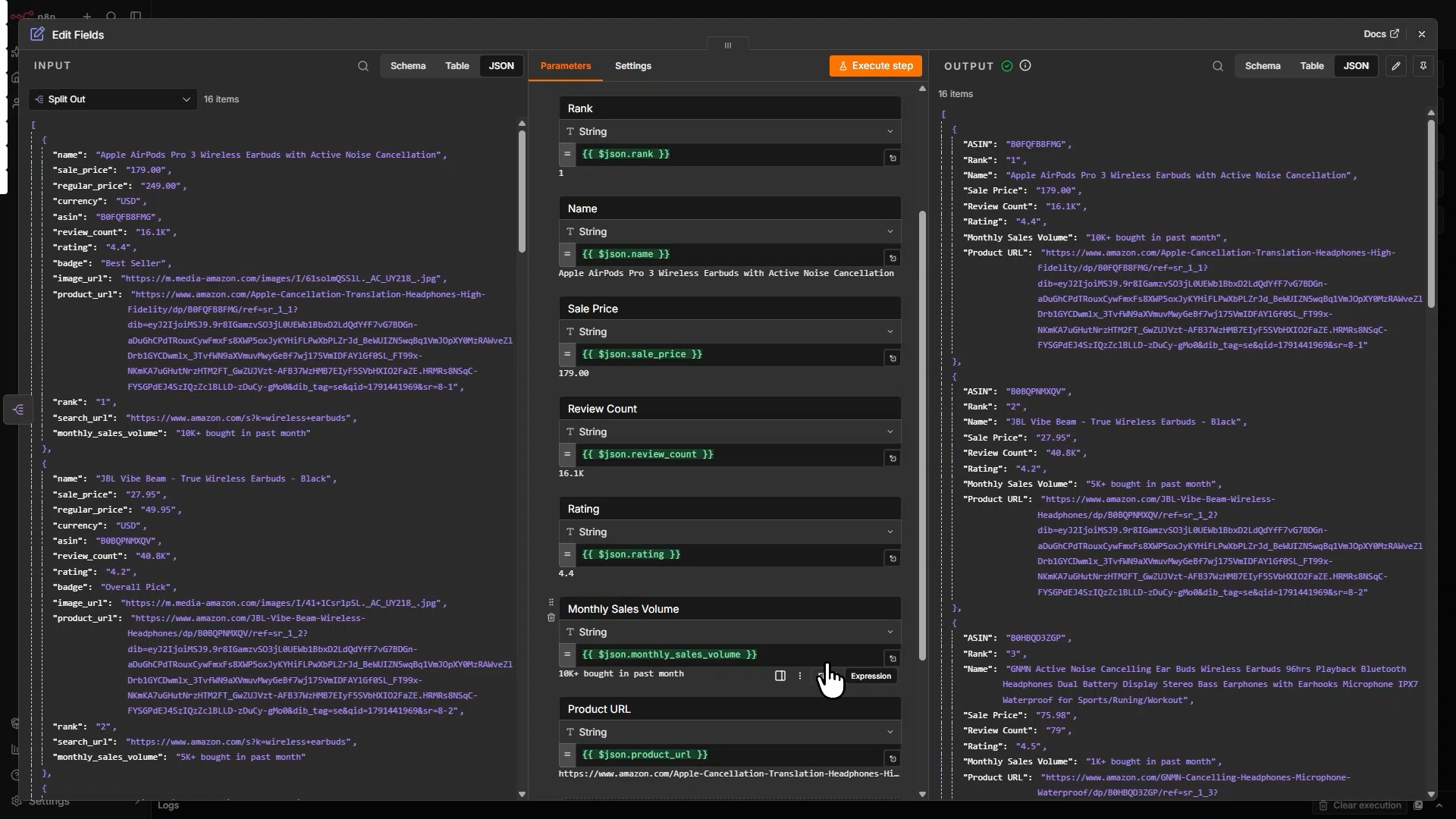Open the Docs link

(1381, 34)
